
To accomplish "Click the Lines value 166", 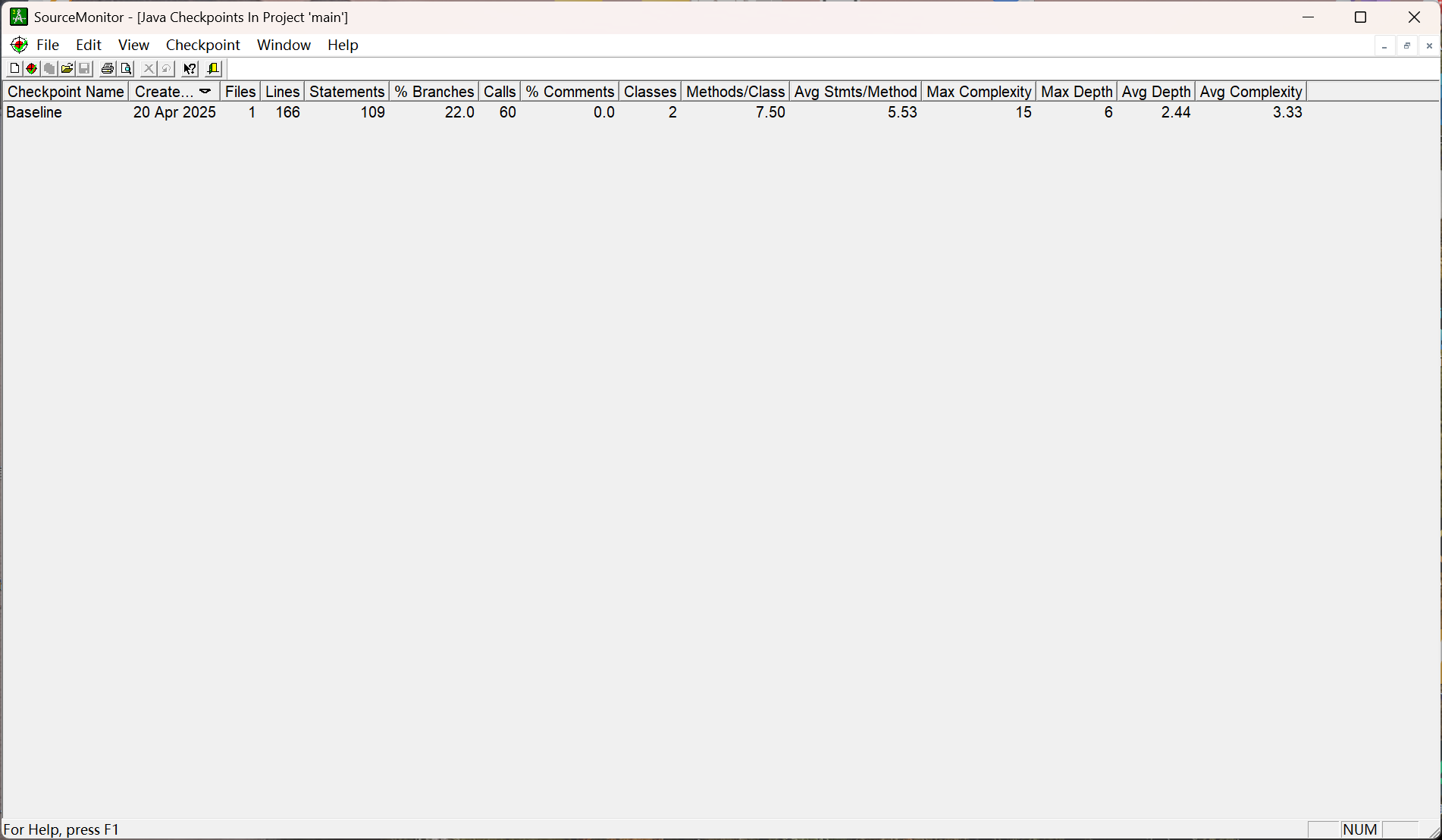I will coord(288,113).
